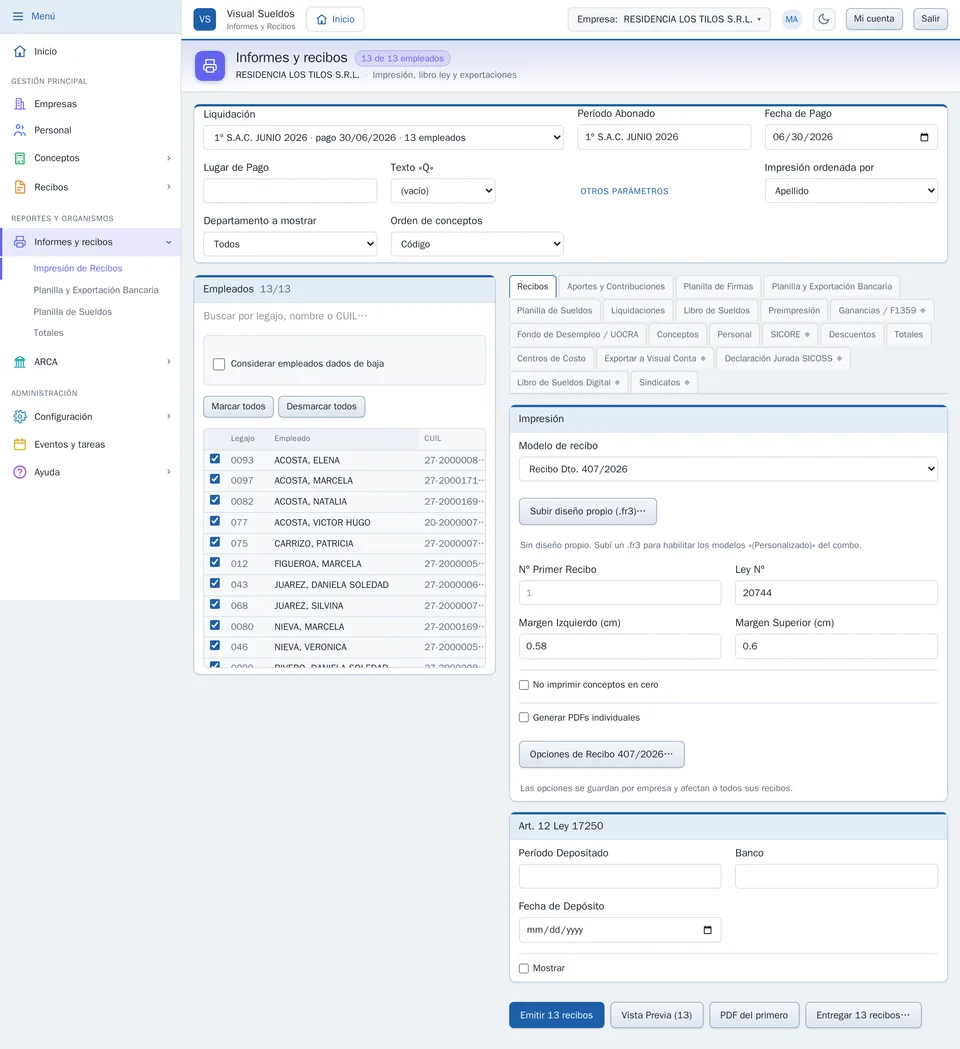The width and height of the screenshot is (960, 1049).
Task: Open Empresas building icon in sidebar
Action: click(x=20, y=104)
